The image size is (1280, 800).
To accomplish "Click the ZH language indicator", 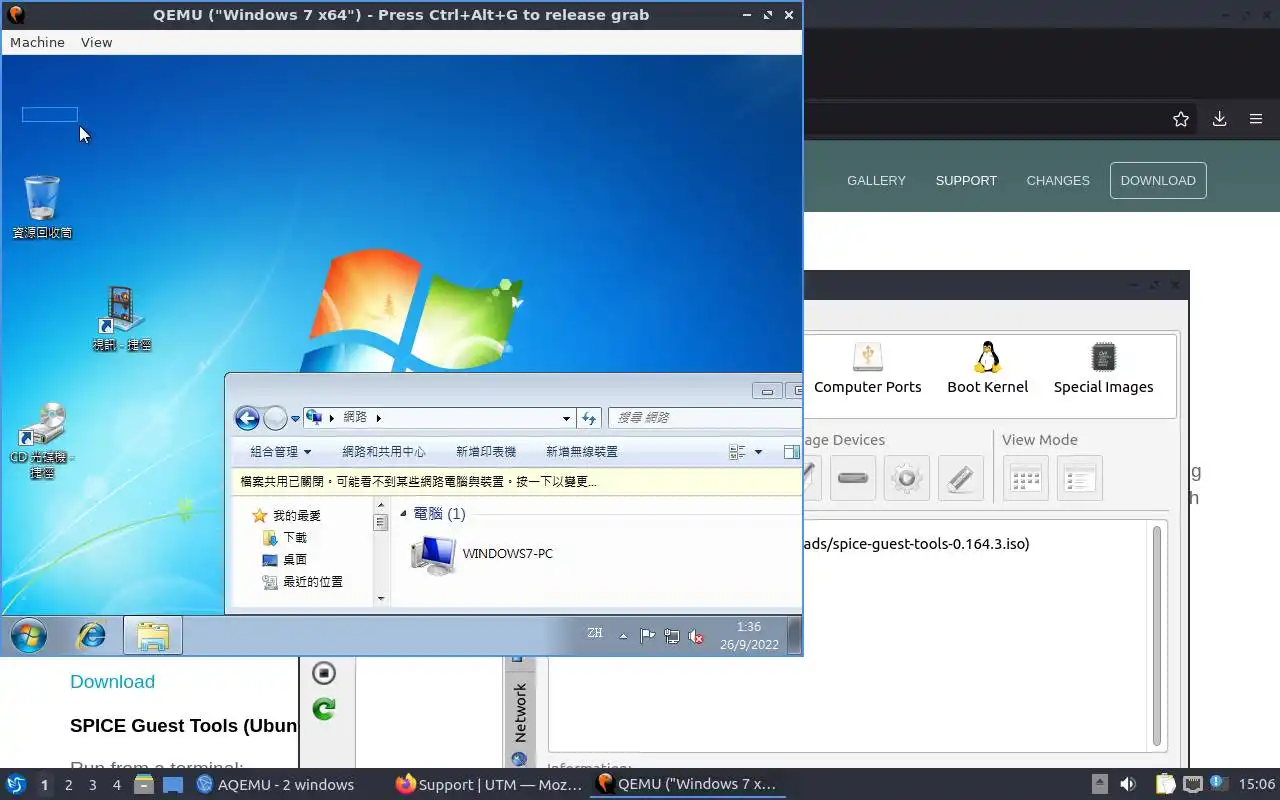I will pyautogui.click(x=595, y=633).
